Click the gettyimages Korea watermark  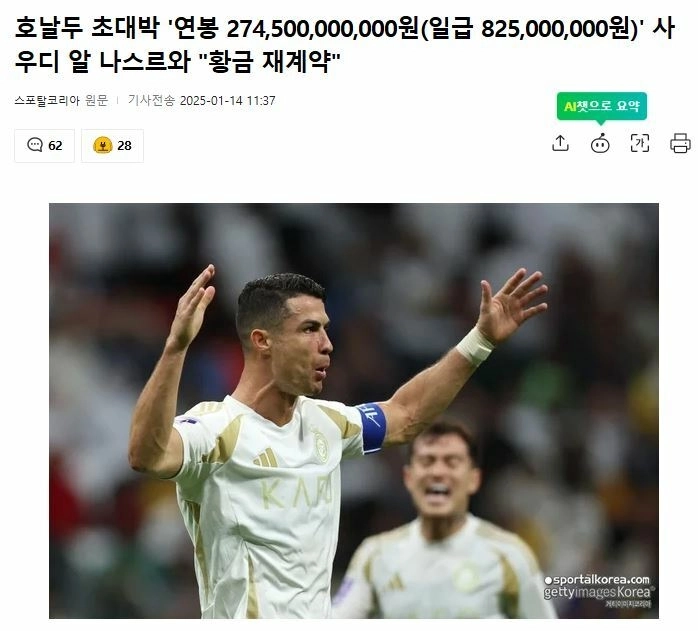599,593
